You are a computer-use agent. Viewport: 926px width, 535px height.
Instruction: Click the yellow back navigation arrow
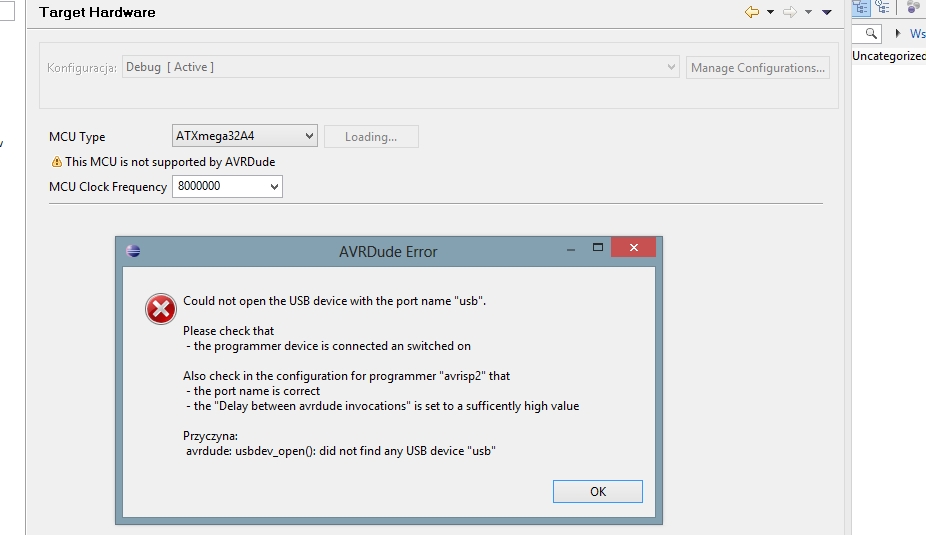coord(752,12)
